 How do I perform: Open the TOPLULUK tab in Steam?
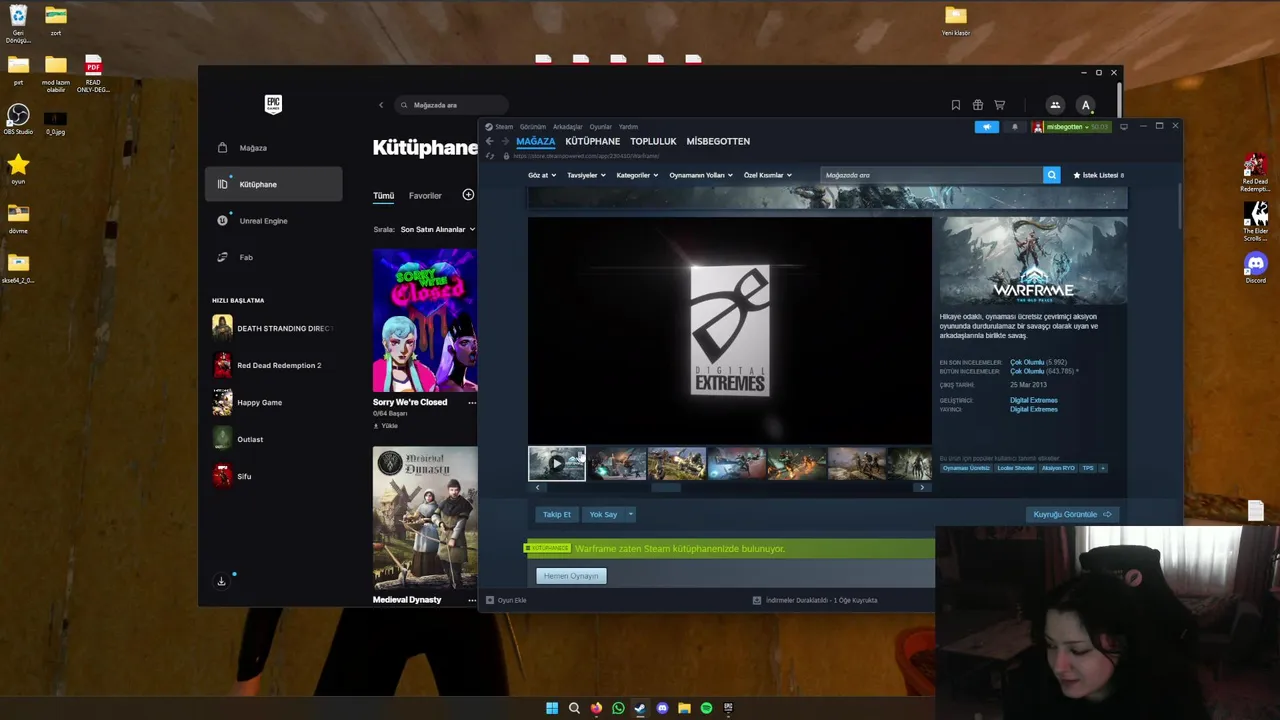653,141
